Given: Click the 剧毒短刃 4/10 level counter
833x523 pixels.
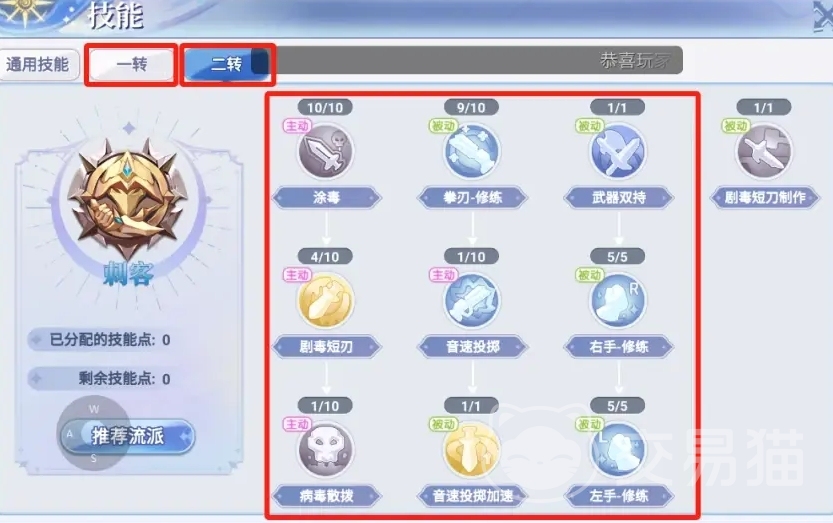Looking at the screenshot, I should [x=325, y=257].
